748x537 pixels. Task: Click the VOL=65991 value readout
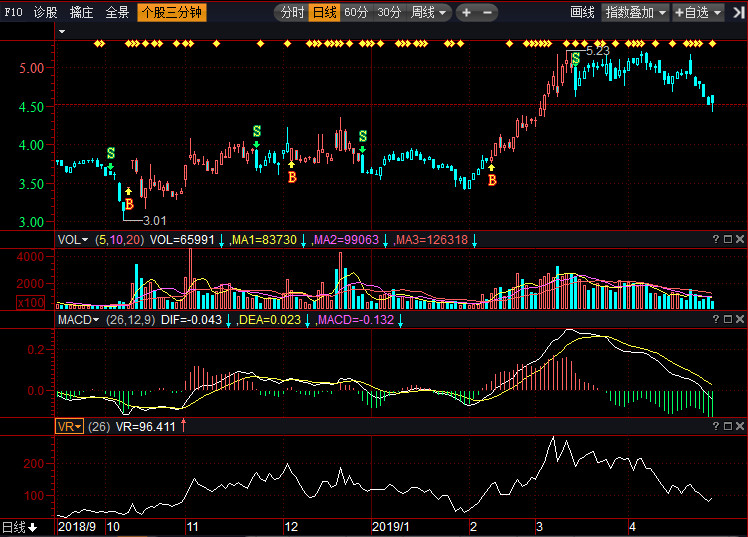(x=182, y=240)
